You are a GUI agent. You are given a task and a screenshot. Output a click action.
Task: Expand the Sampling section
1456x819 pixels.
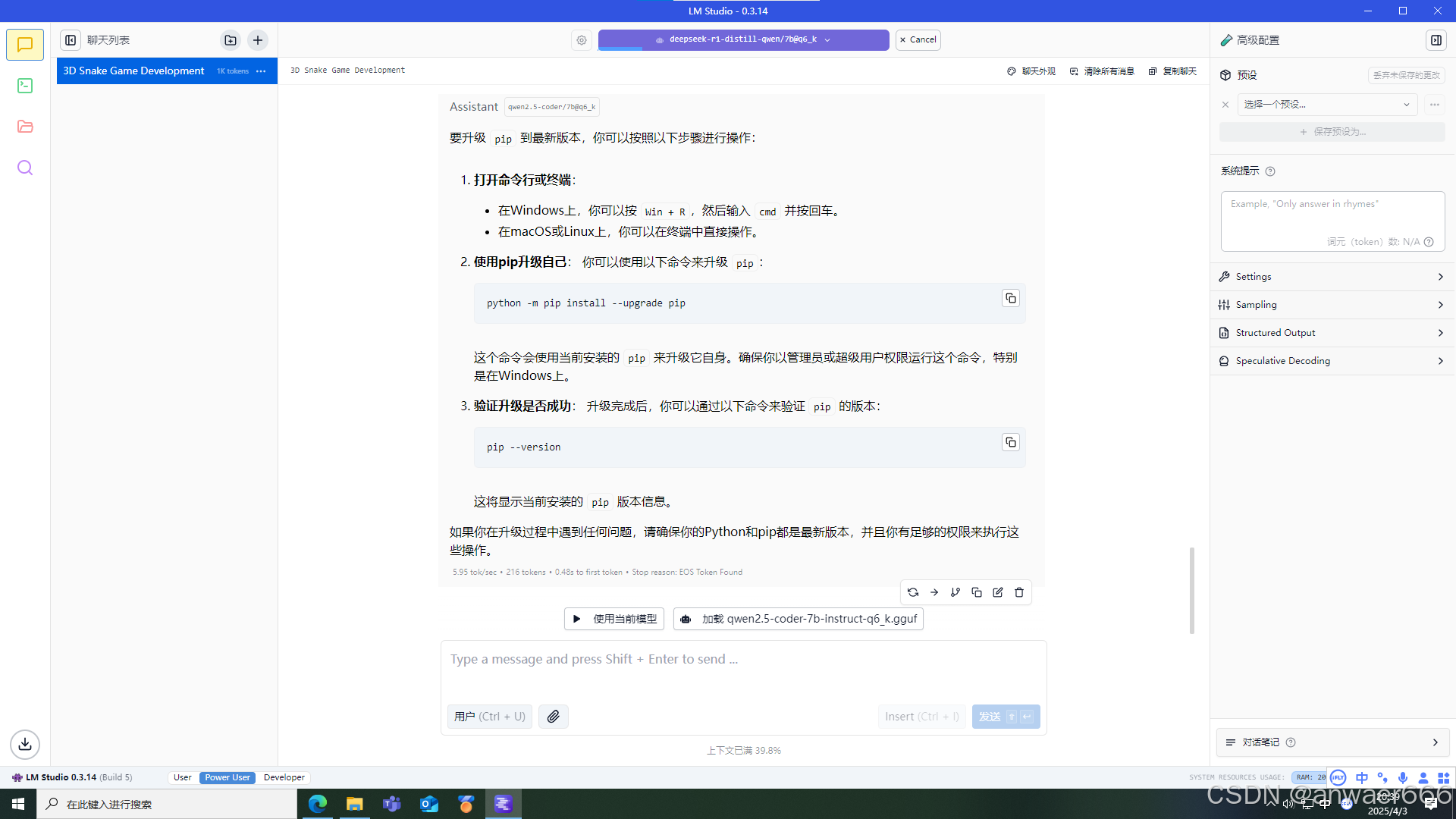pyautogui.click(x=1332, y=305)
